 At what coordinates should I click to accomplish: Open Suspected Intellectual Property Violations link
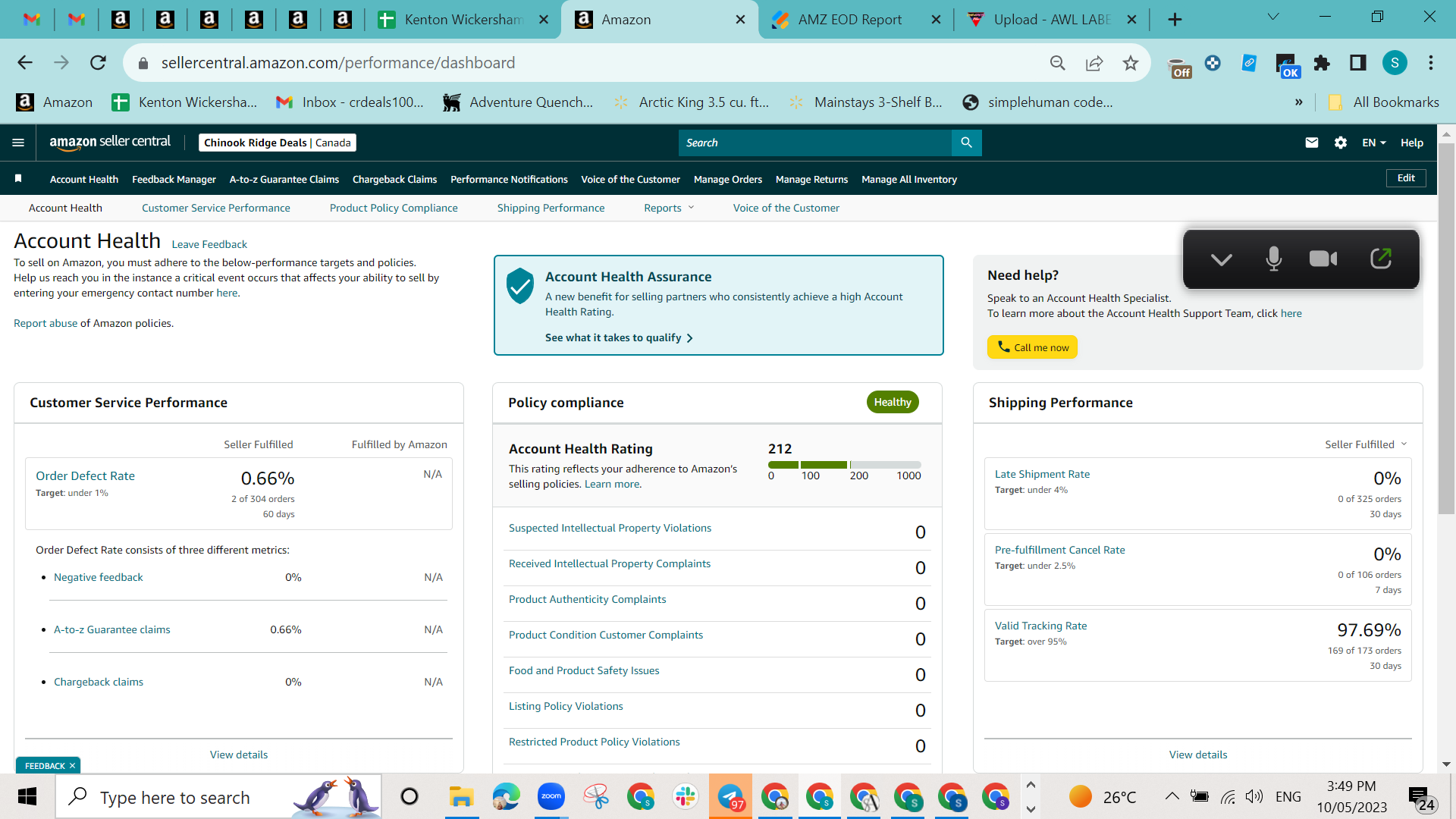(x=610, y=528)
